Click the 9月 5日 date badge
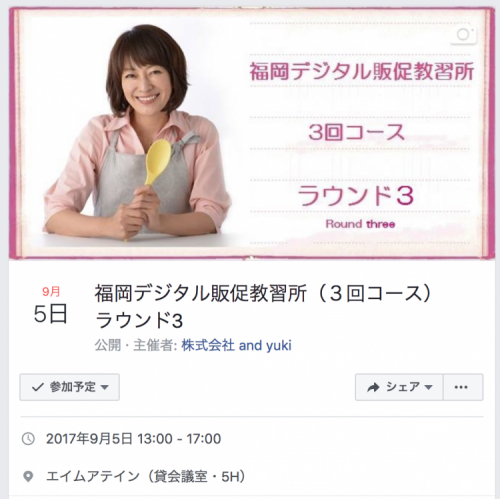The height and width of the screenshot is (499, 500). point(51,305)
